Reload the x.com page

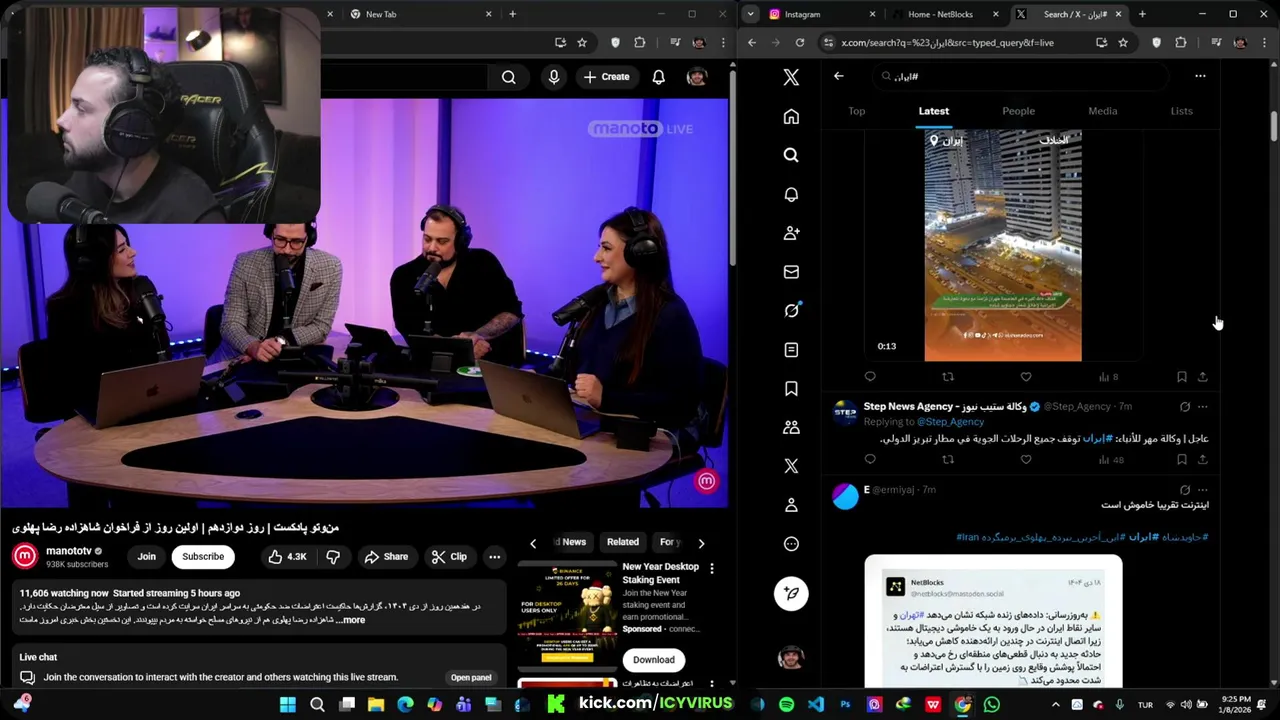[x=799, y=43]
